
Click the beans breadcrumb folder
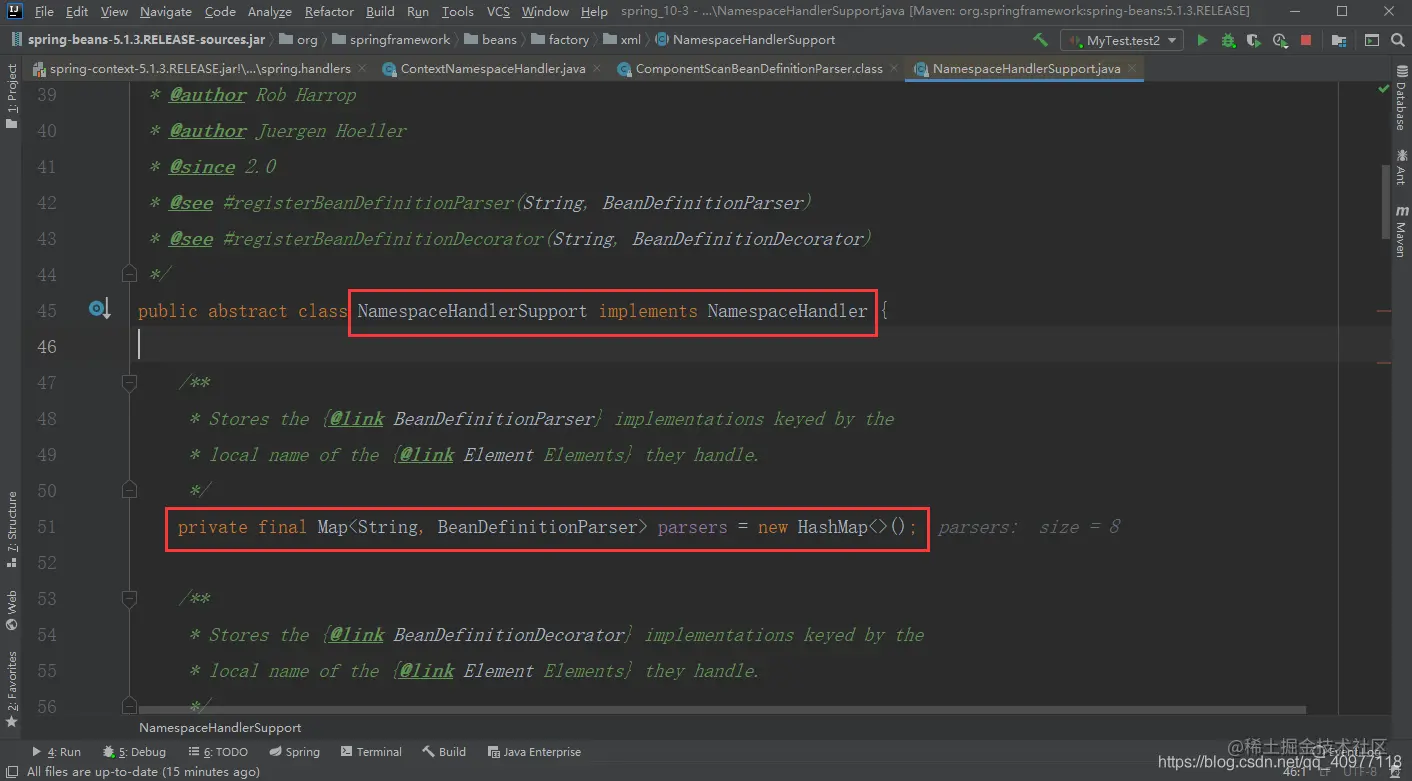coord(490,40)
